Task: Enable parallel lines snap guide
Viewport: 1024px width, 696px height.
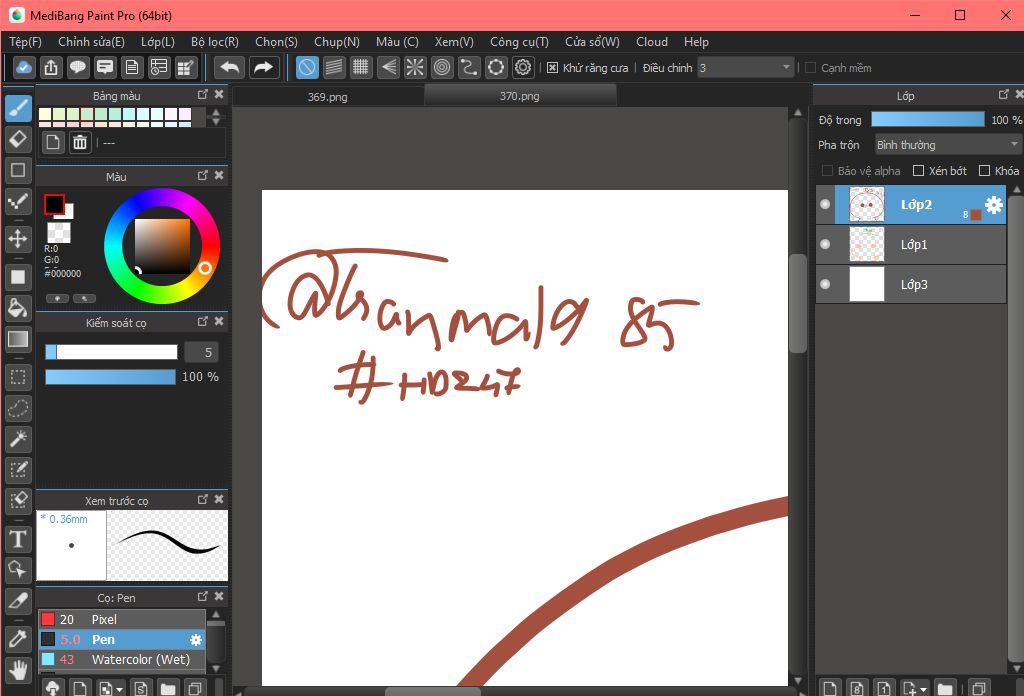Action: pyautogui.click(x=334, y=67)
